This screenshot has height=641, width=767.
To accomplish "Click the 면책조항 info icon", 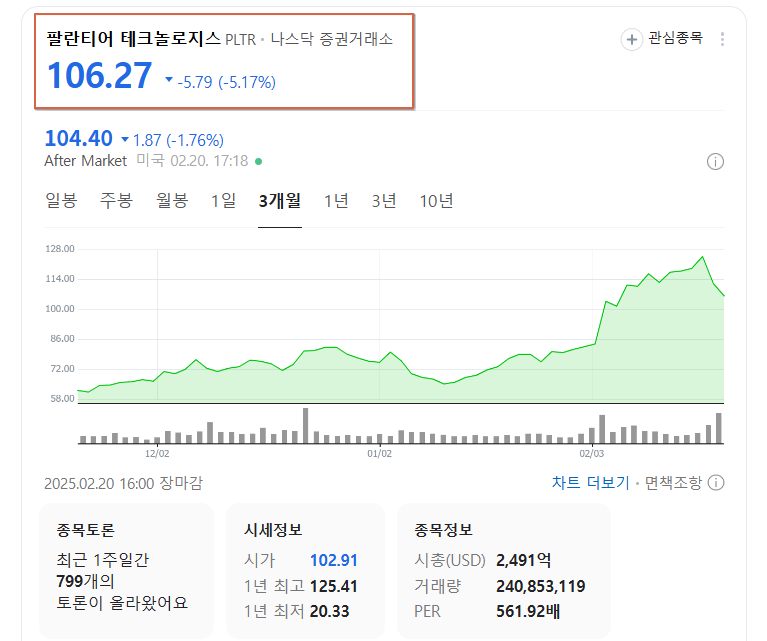I will pyautogui.click(x=716, y=482).
